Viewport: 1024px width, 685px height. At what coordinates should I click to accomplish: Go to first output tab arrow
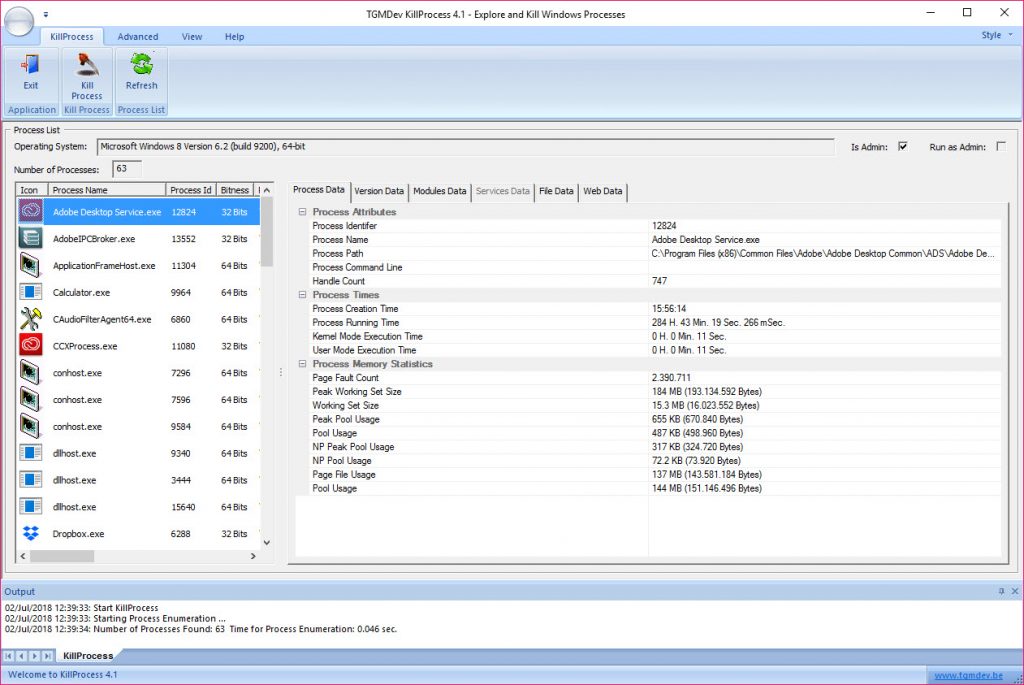pyautogui.click(x=8, y=656)
